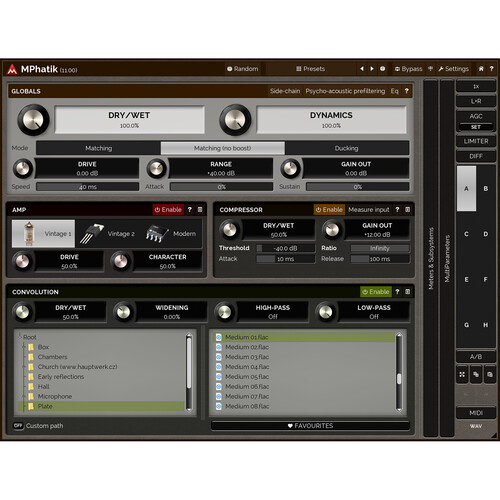Open the global help question mark at top right

click(x=491, y=69)
